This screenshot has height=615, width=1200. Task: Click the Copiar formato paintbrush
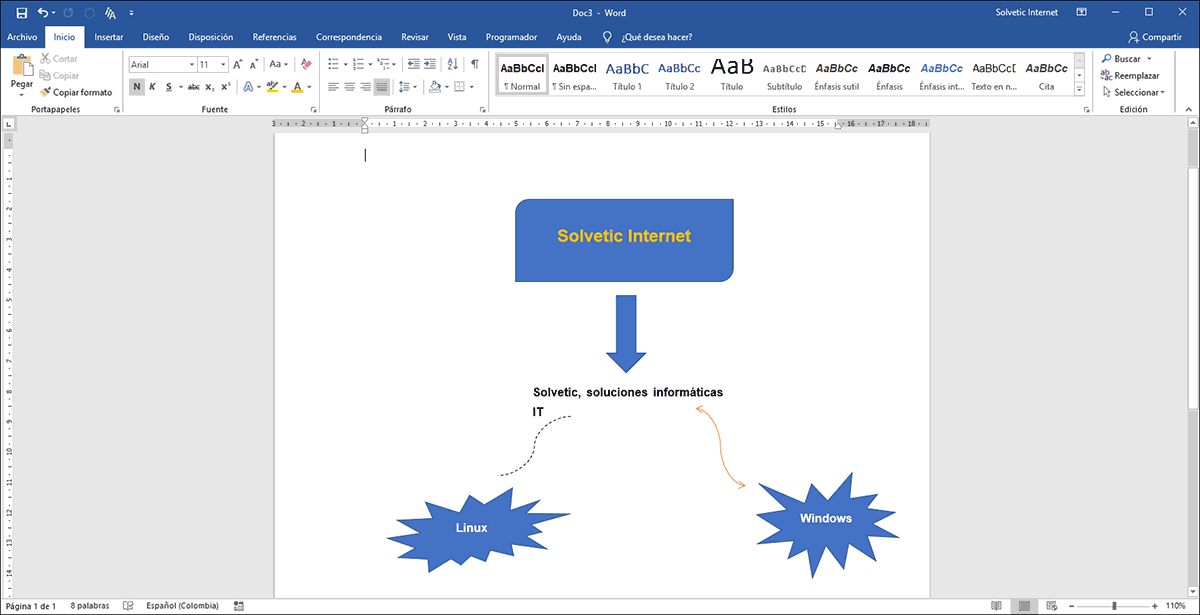[76, 92]
